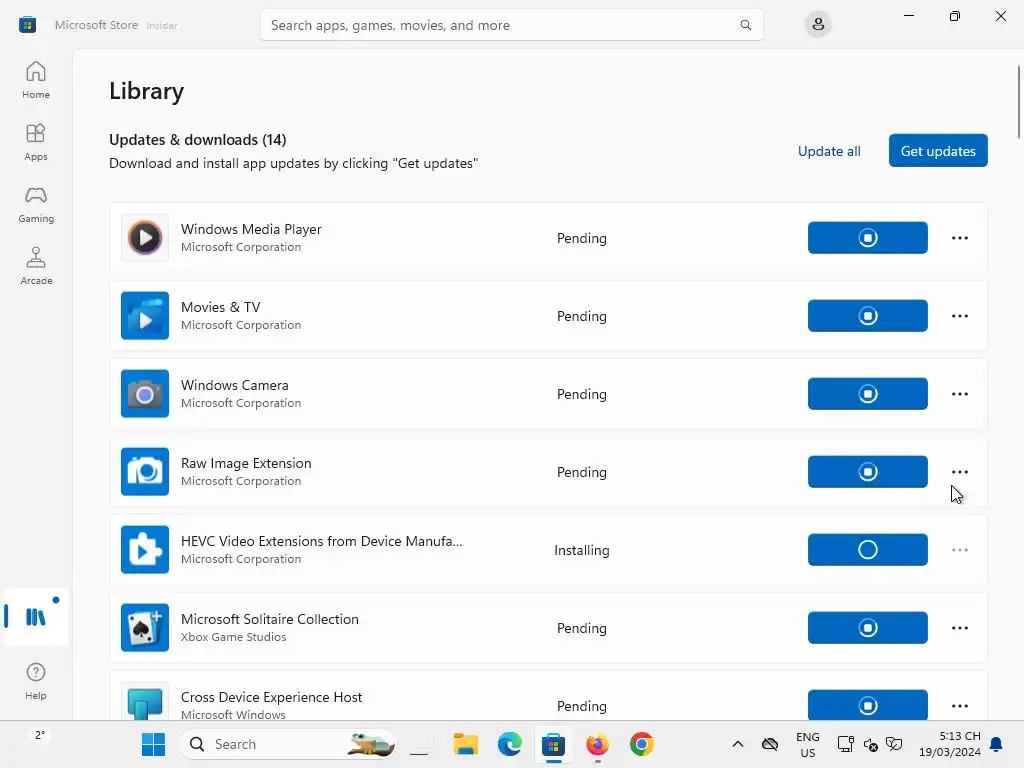Open the Raw Image Extension title text

point(246,463)
